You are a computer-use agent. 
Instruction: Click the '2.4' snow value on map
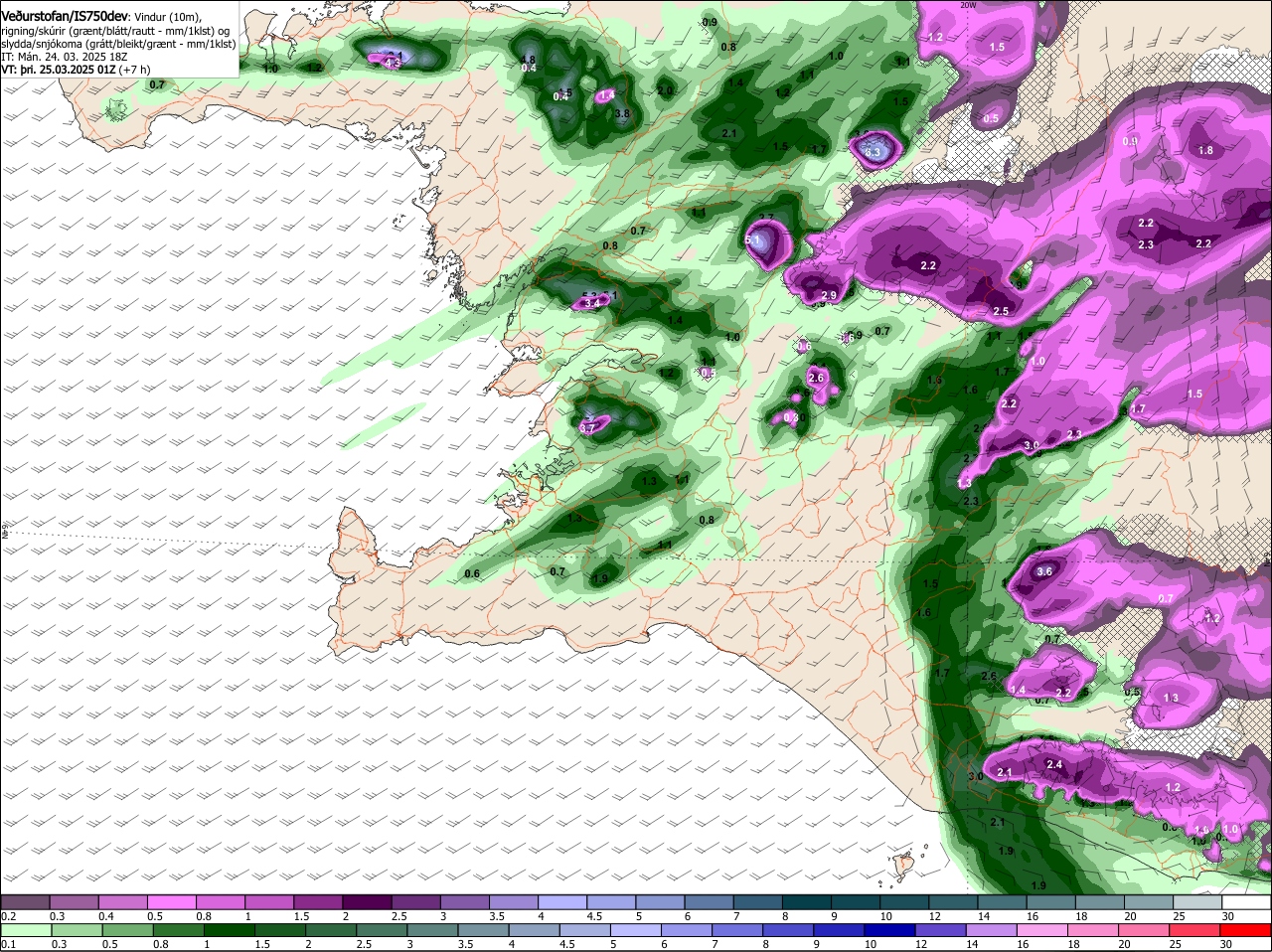click(x=1054, y=765)
